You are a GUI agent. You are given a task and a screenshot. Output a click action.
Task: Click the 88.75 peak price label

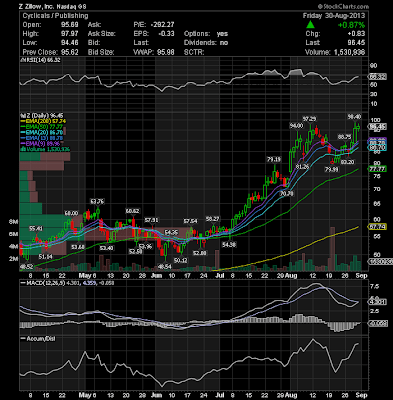coord(344,137)
